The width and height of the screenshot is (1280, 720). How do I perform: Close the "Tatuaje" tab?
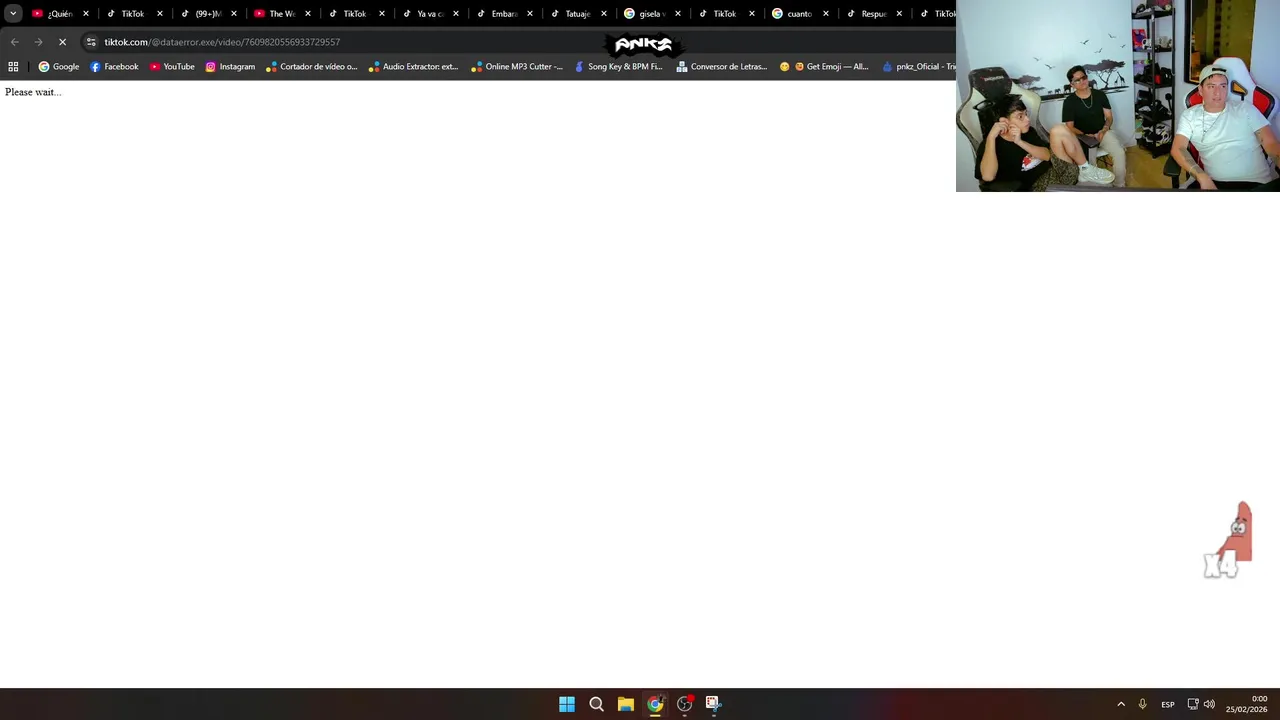[604, 14]
